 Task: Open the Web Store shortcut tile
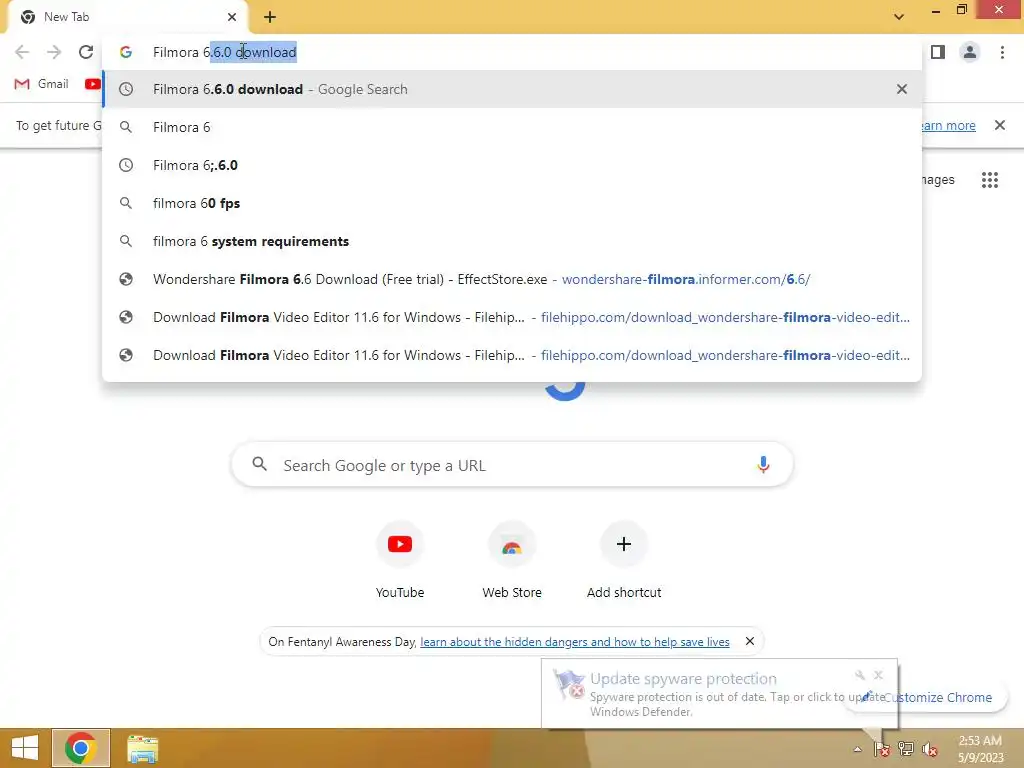tap(512, 560)
